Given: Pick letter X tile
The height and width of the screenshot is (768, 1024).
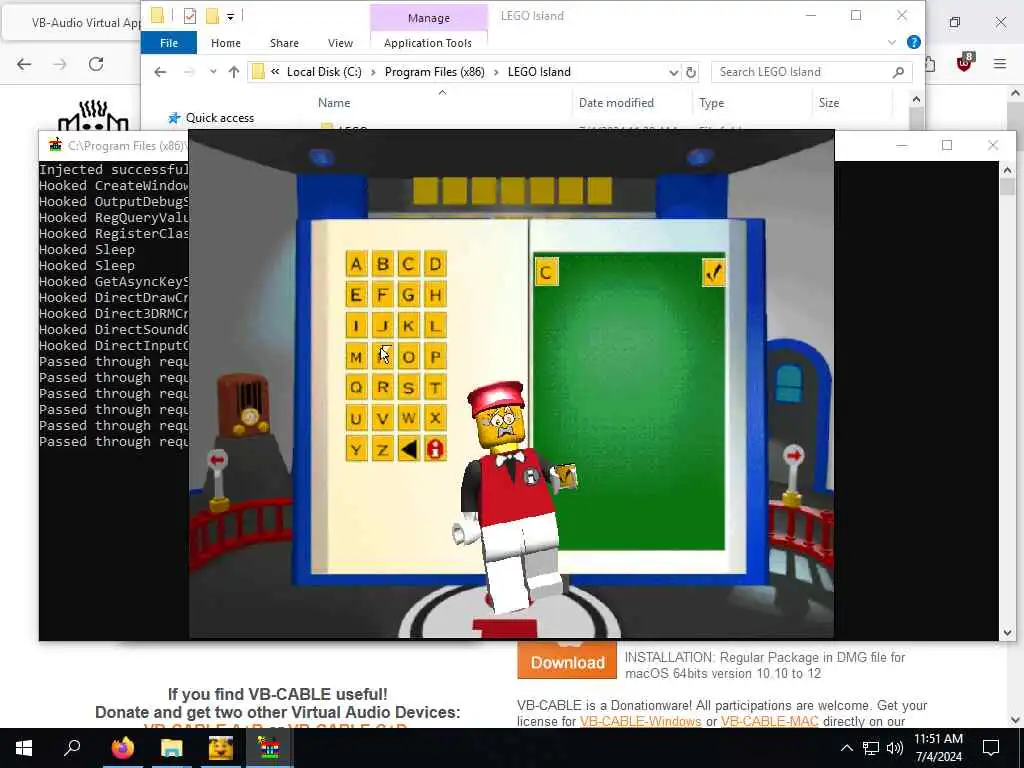Looking at the screenshot, I should (x=435, y=419).
